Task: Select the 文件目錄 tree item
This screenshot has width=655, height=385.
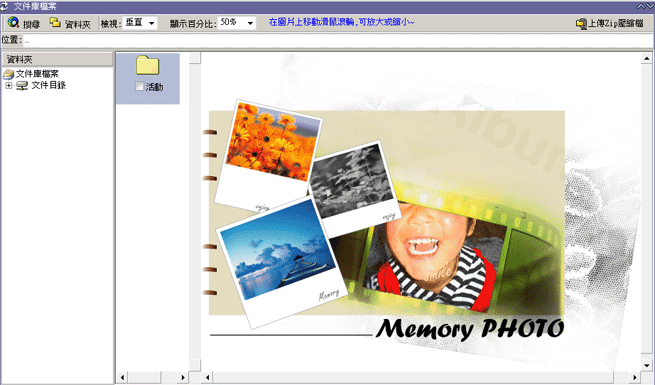Action: tap(48, 85)
